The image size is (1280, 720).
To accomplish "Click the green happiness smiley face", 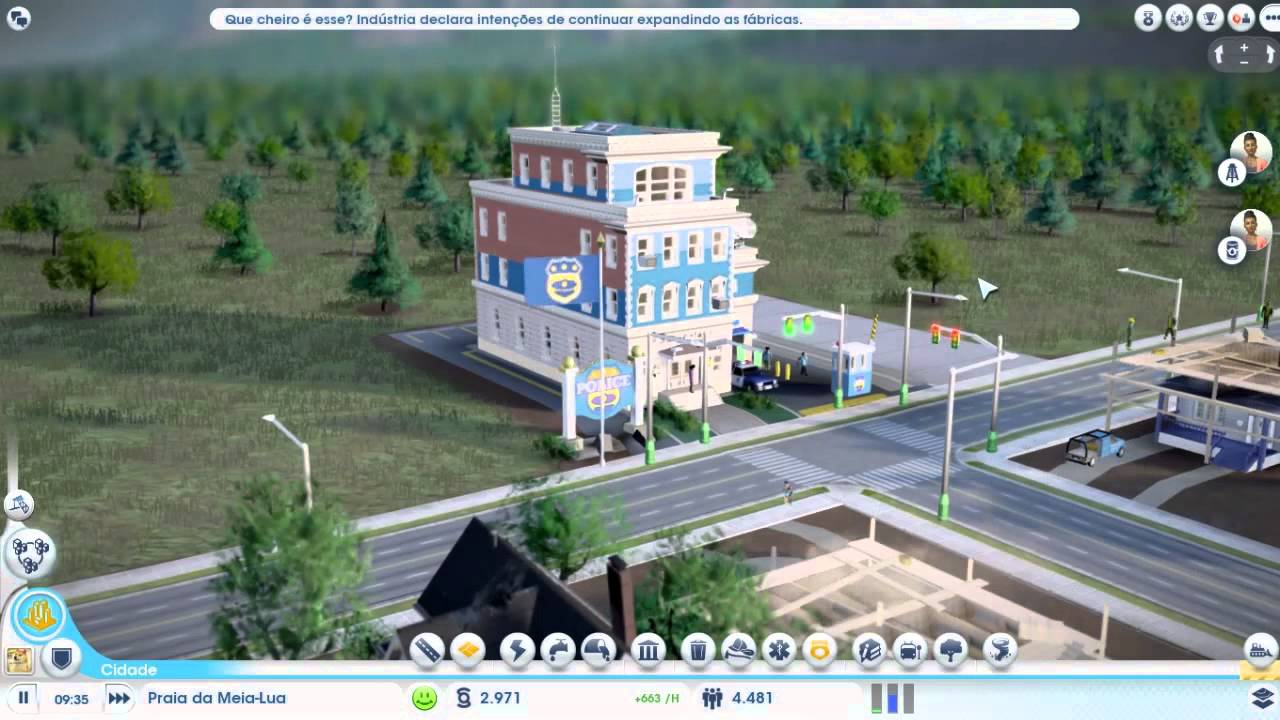I will (x=425, y=698).
